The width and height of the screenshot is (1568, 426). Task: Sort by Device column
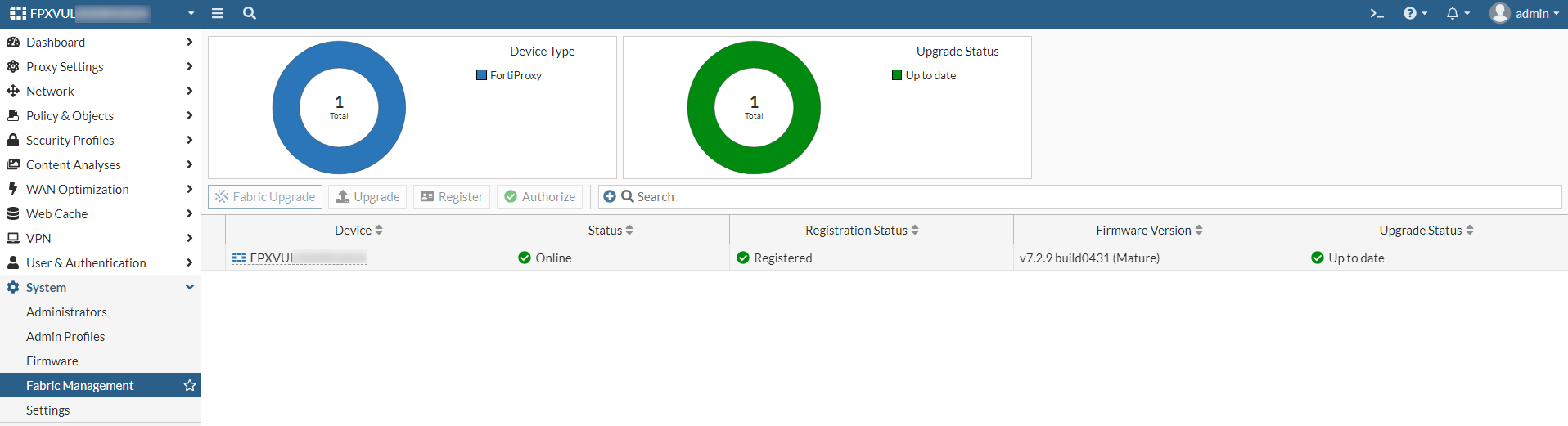379,231
